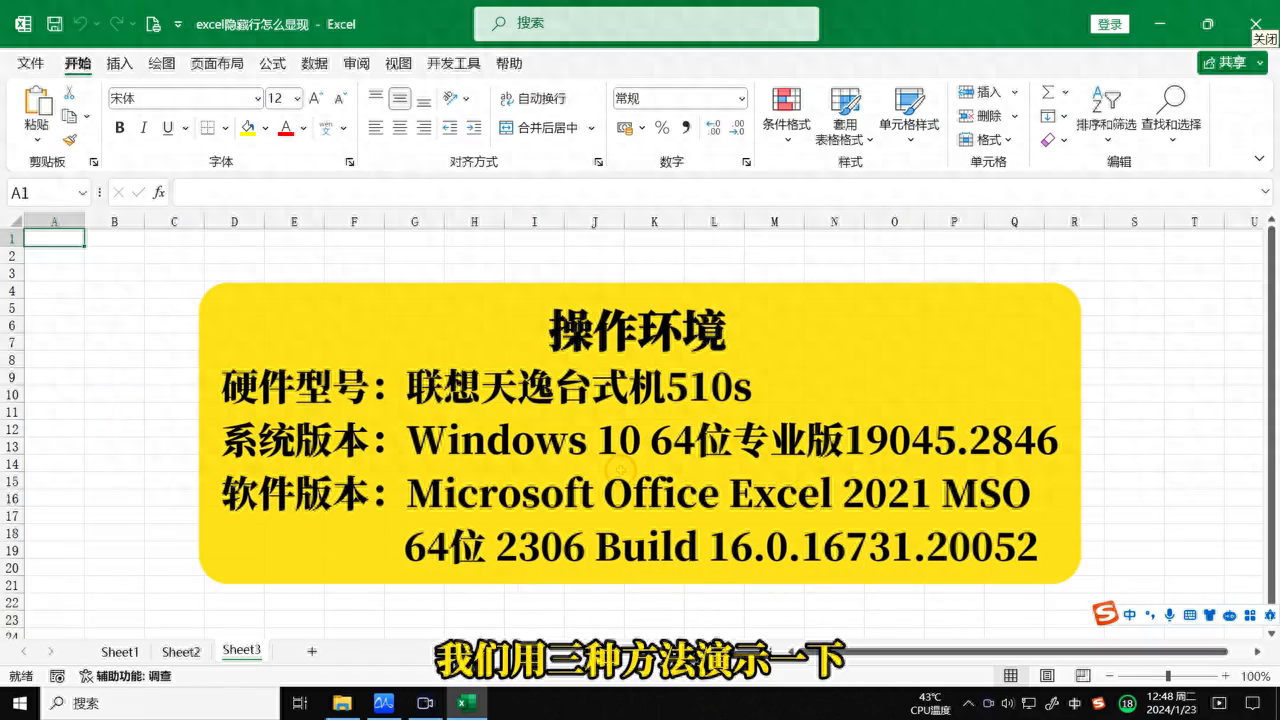The width and height of the screenshot is (1280, 720).
Task: Add a new sheet with plus button
Action: tap(312, 651)
